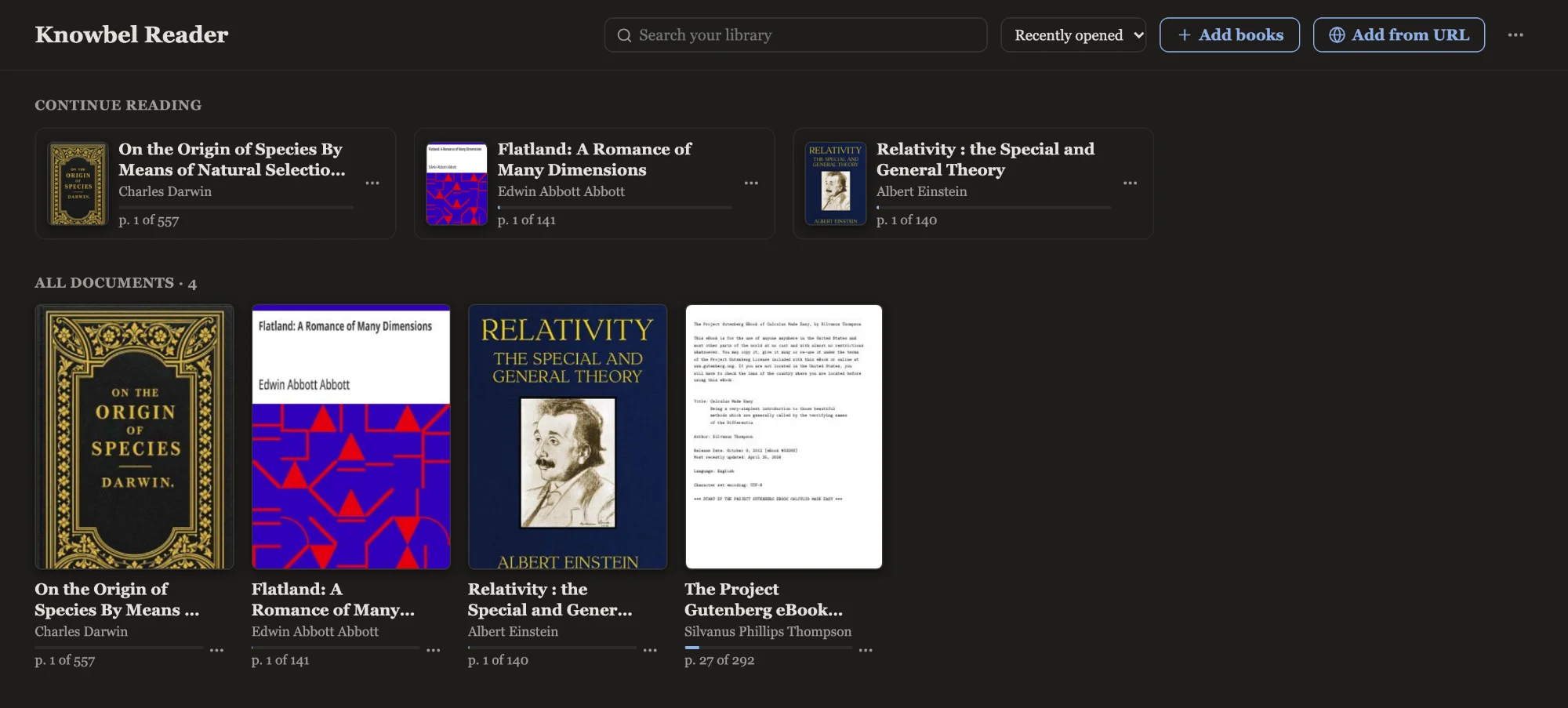Image resolution: width=1568 pixels, height=708 pixels.
Task: Open more menu under Edwin Abbott Abbott grid item
Action: coord(434,650)
